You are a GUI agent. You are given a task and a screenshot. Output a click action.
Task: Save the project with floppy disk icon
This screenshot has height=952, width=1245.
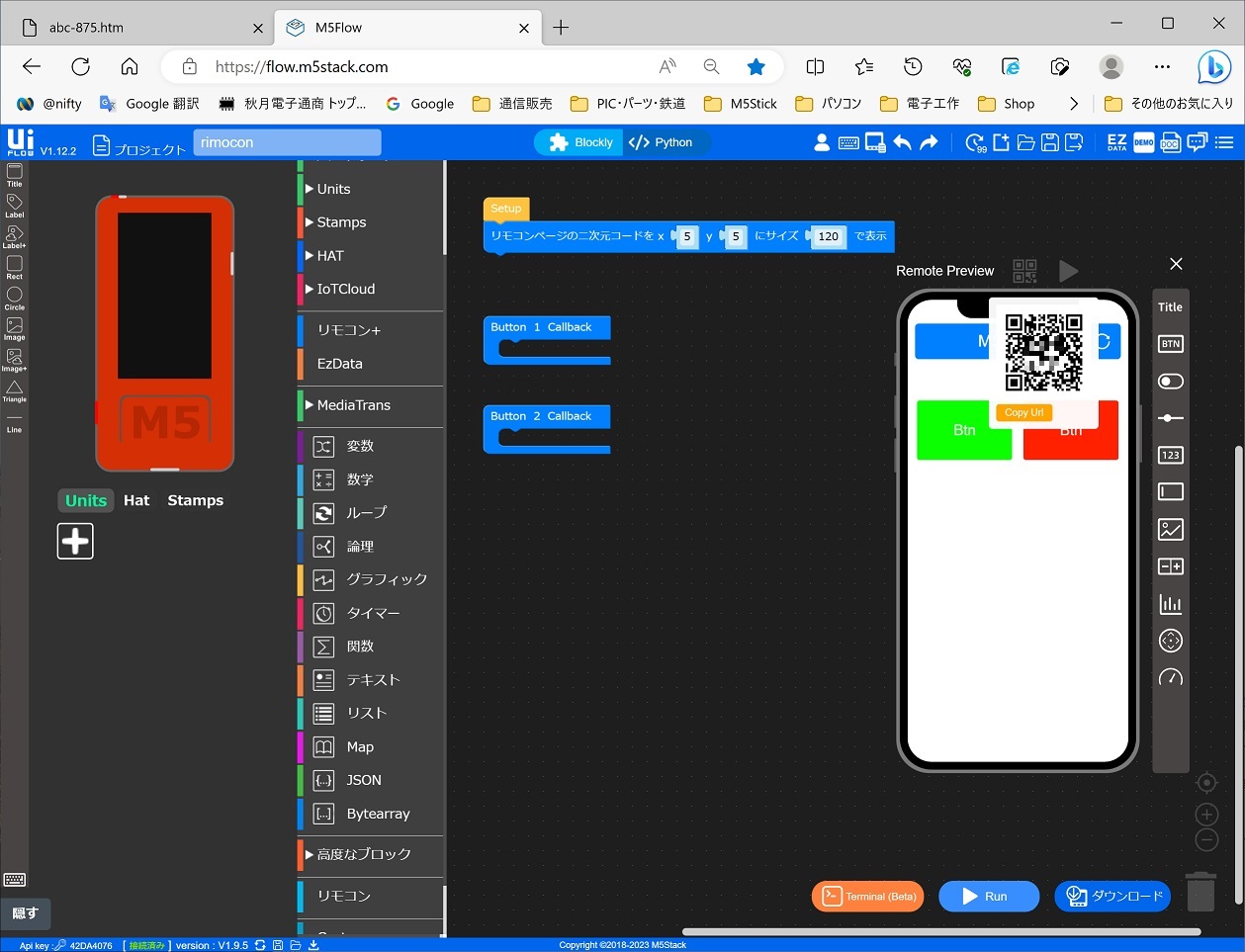(x=1050, y=142)
